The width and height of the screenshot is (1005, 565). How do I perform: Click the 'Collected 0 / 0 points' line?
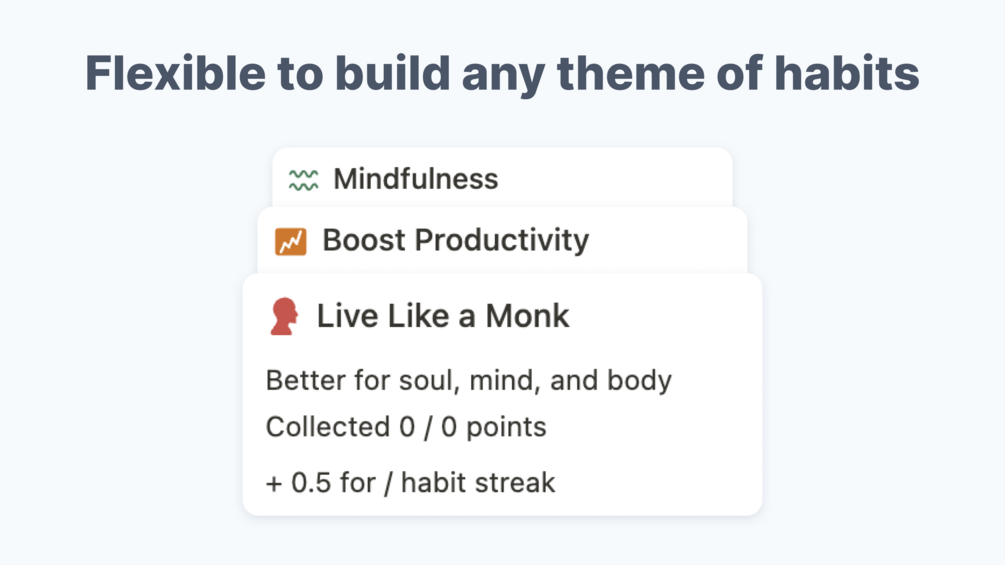click(x=405, y=427)
